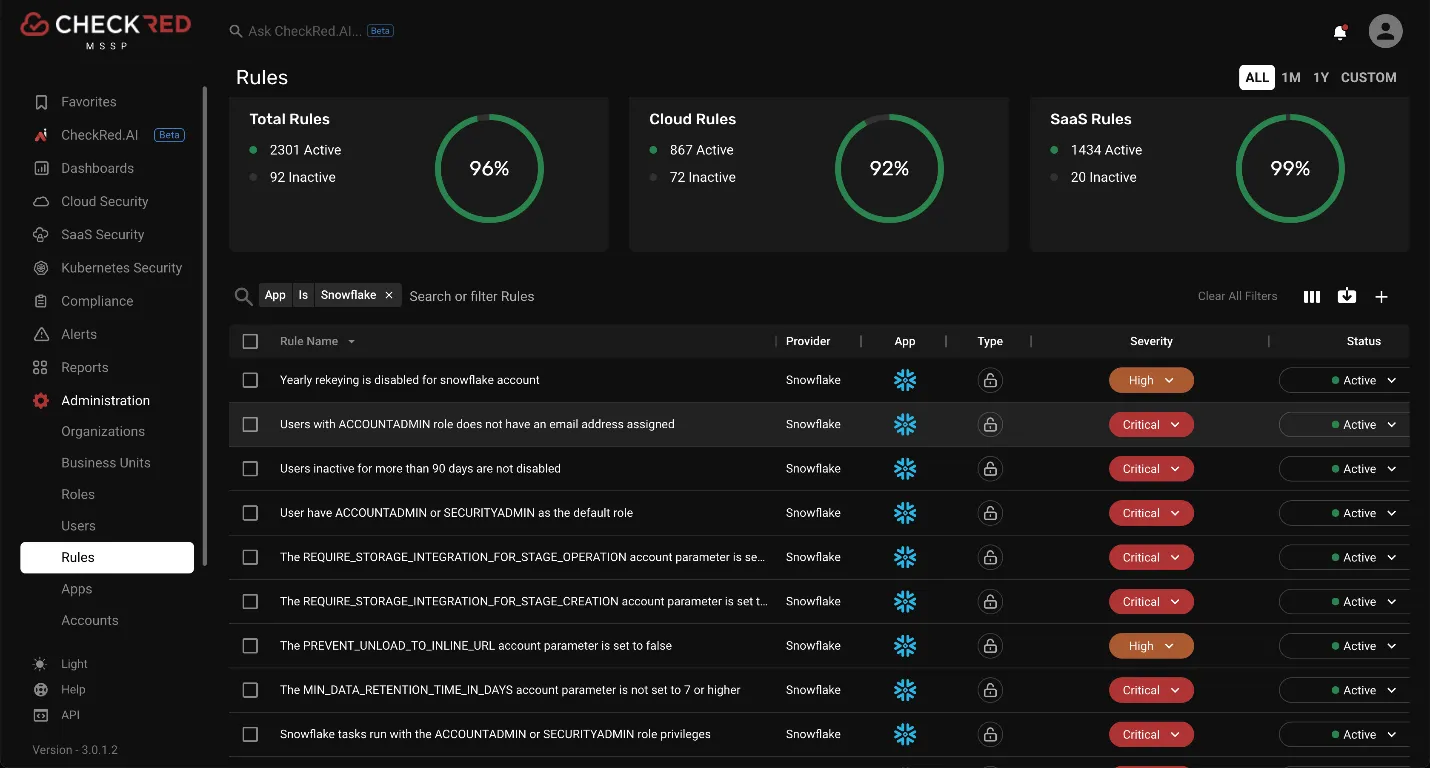Click the SaaS Rules 99% progress ring

(1290, 169)
